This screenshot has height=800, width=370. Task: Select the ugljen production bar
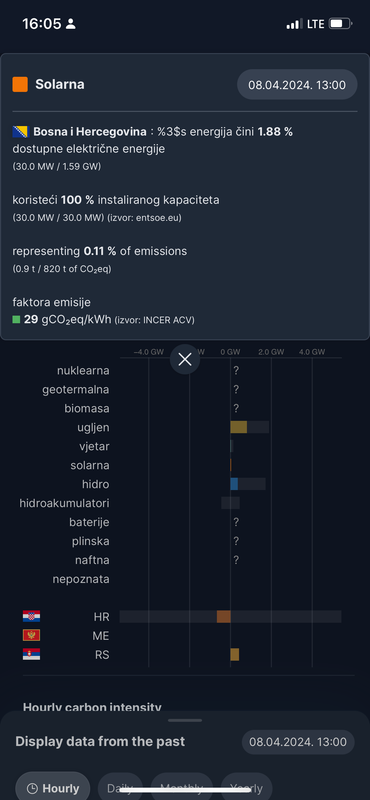coord(238,427)
